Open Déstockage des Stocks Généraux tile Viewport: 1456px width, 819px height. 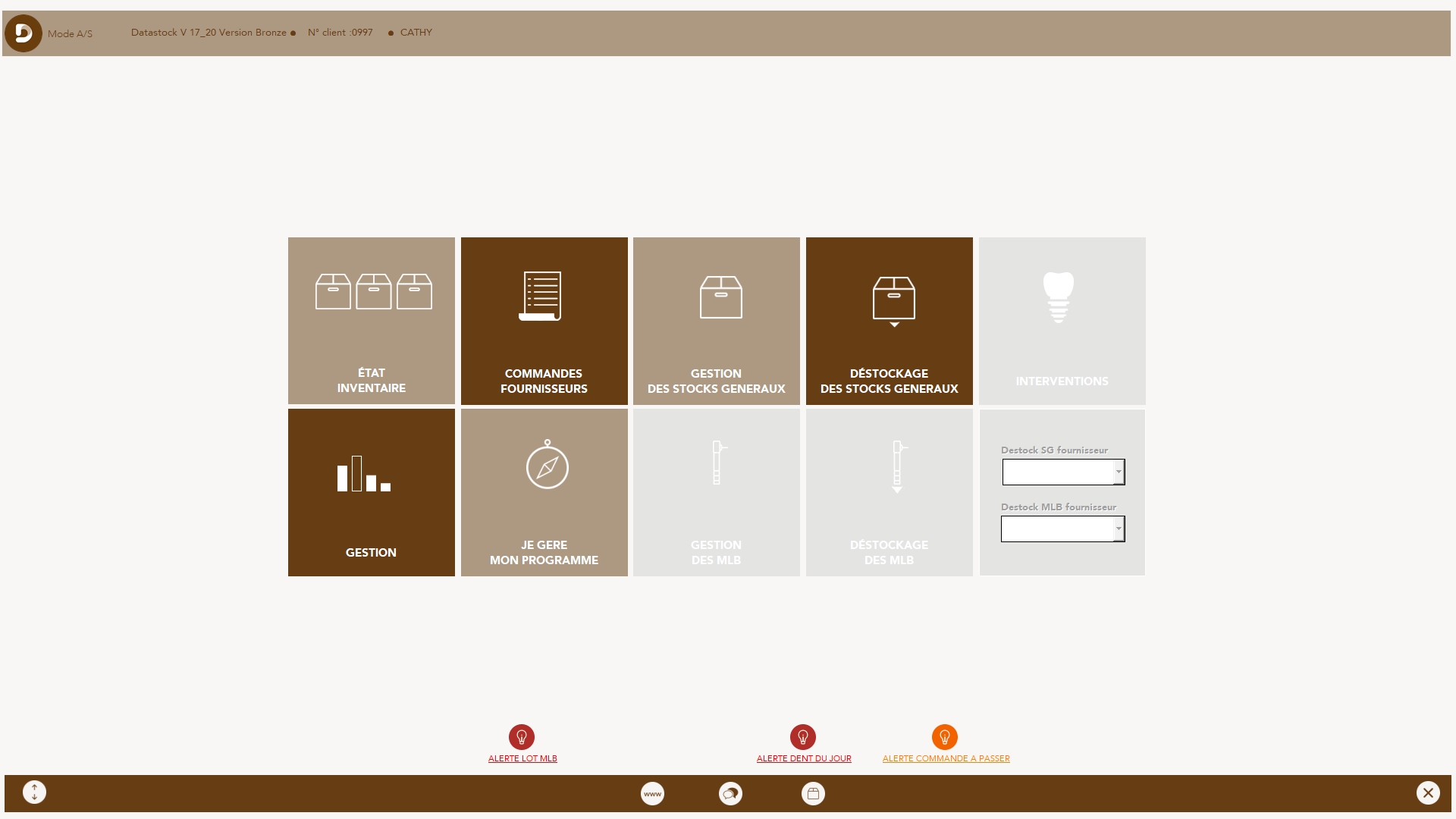pos(890,321)
